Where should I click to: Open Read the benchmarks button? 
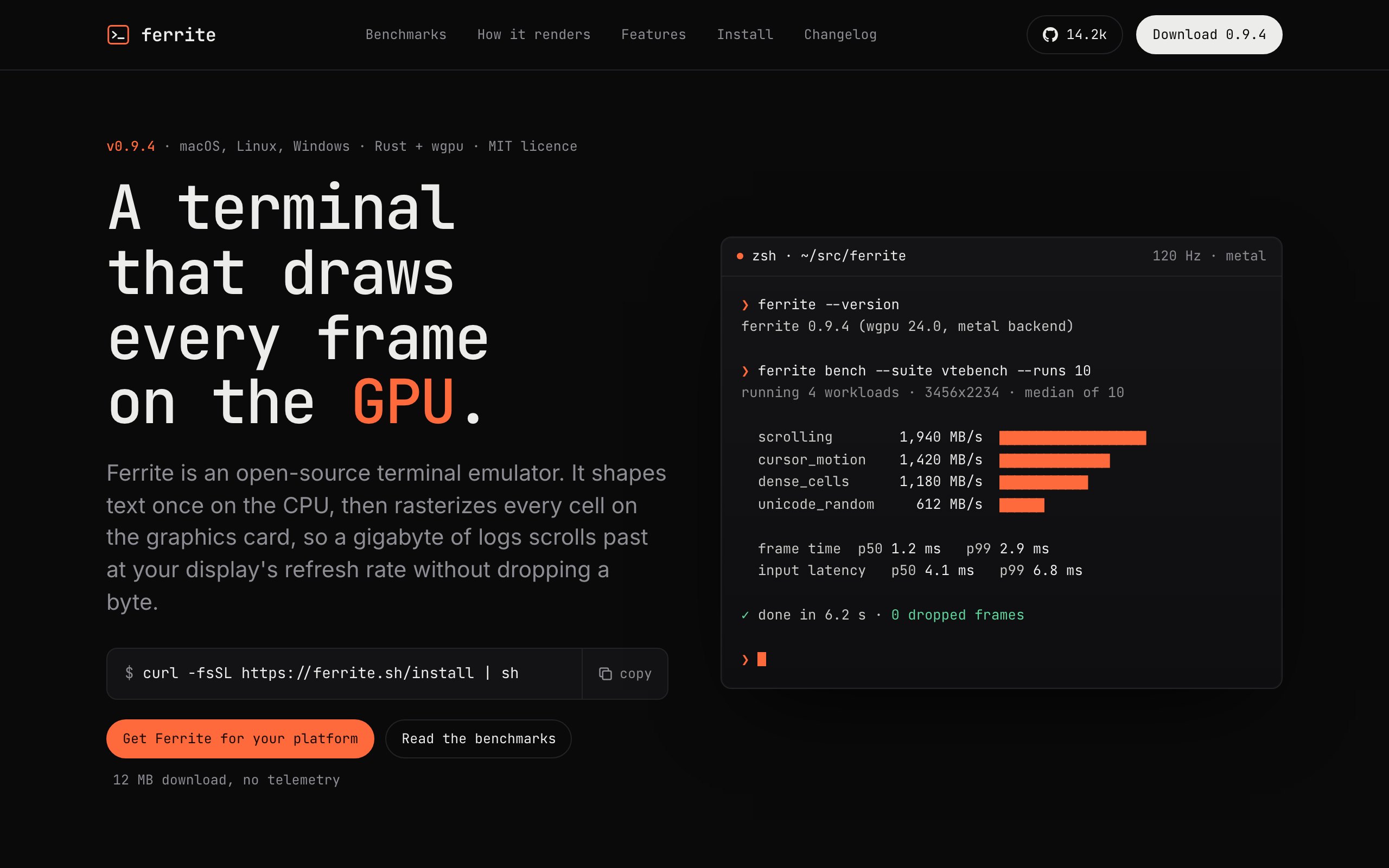pos(479,739)
